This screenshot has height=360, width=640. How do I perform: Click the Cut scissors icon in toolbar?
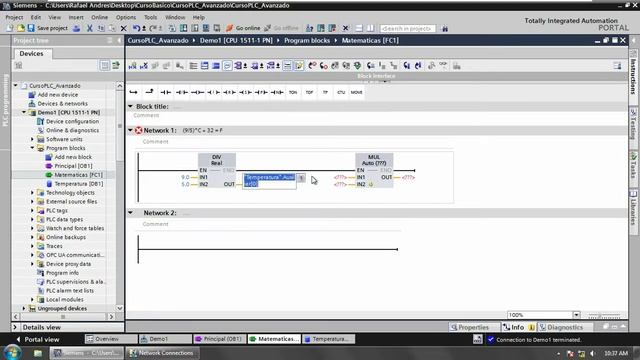tap(89, 28)
